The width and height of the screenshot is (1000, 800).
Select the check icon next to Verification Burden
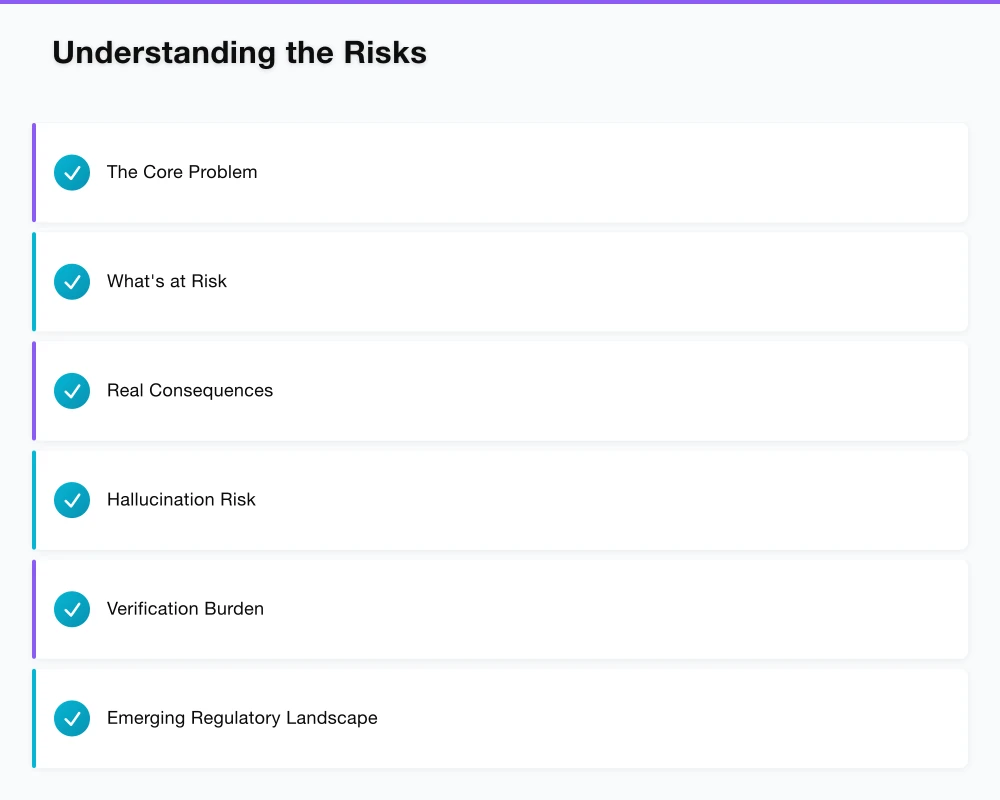point(72,609)
